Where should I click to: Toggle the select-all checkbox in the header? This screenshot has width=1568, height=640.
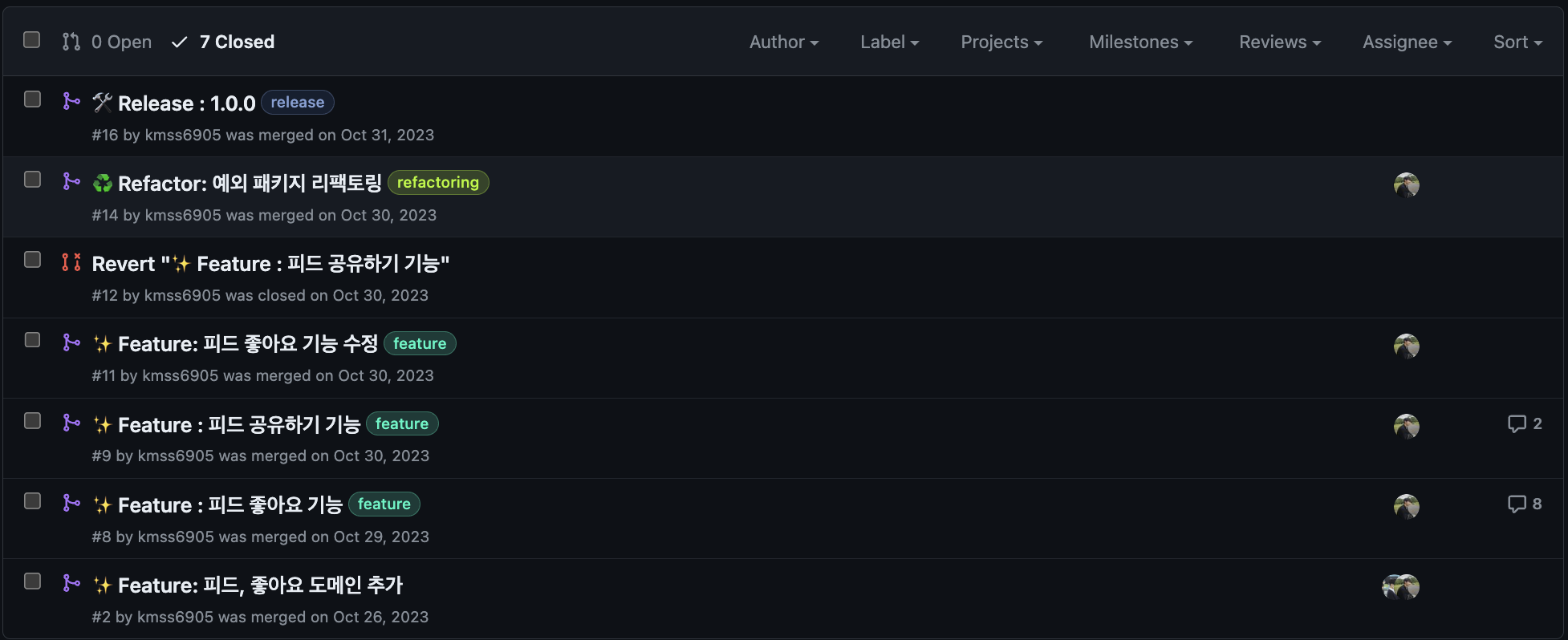[32, 39]
